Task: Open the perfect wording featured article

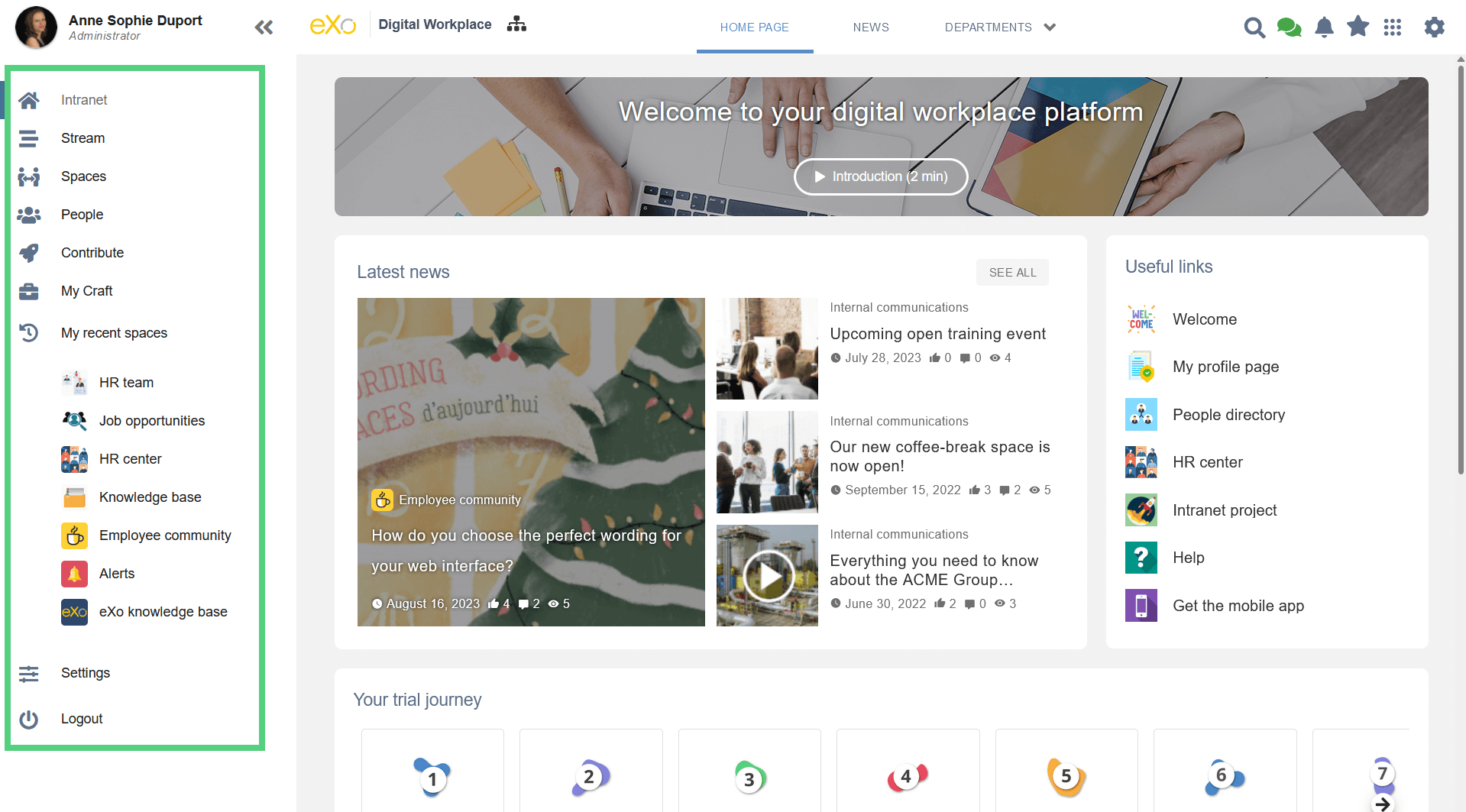Action: [526, 551]
